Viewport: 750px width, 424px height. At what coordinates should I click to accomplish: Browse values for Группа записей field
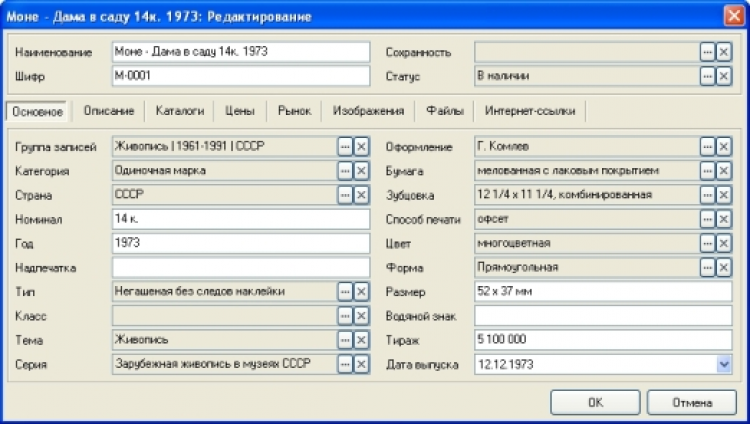345,146
